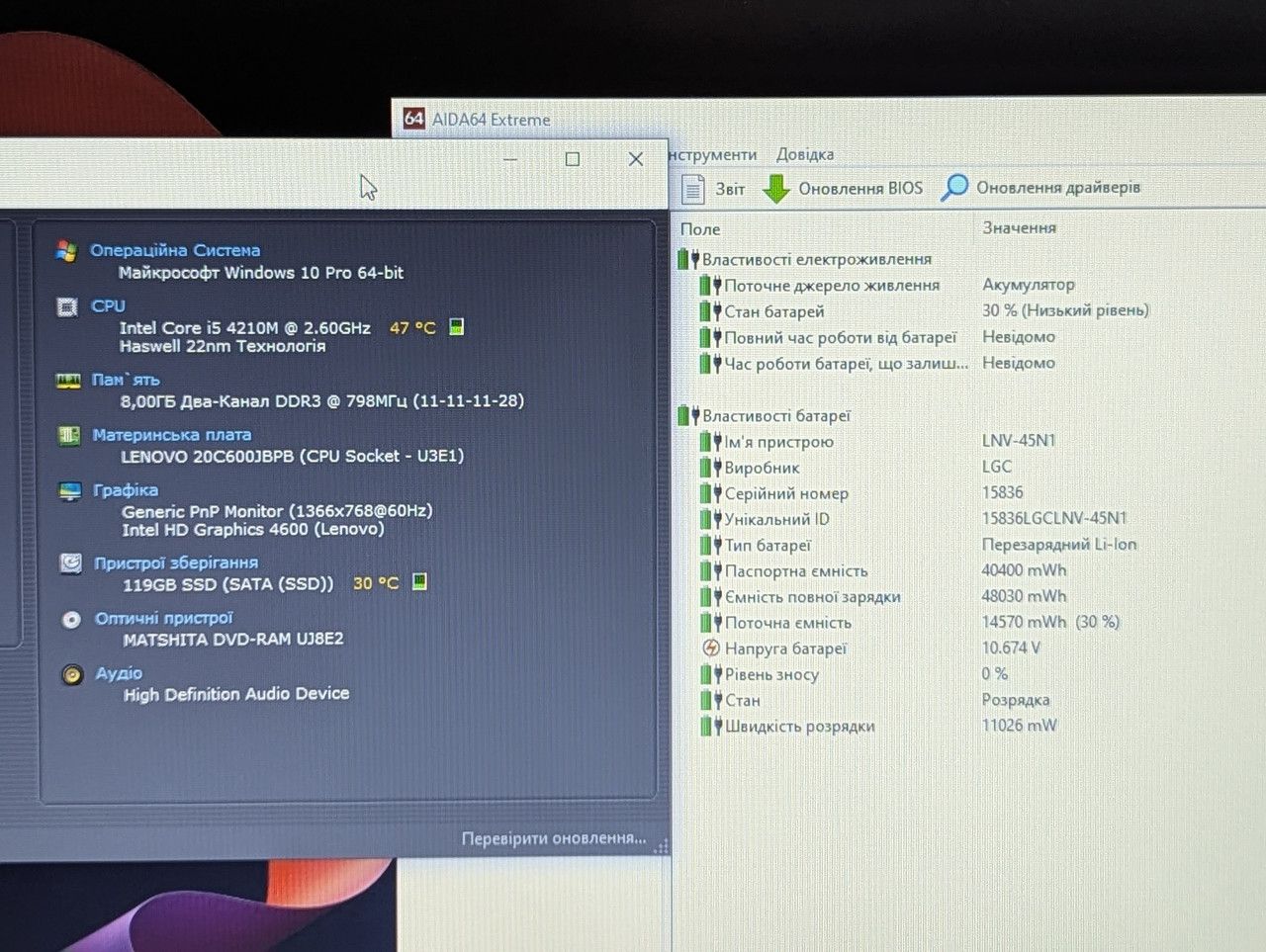Click the SSD temperature indicator icon
The image size is (1266, 952).
[x=419, y=581]
